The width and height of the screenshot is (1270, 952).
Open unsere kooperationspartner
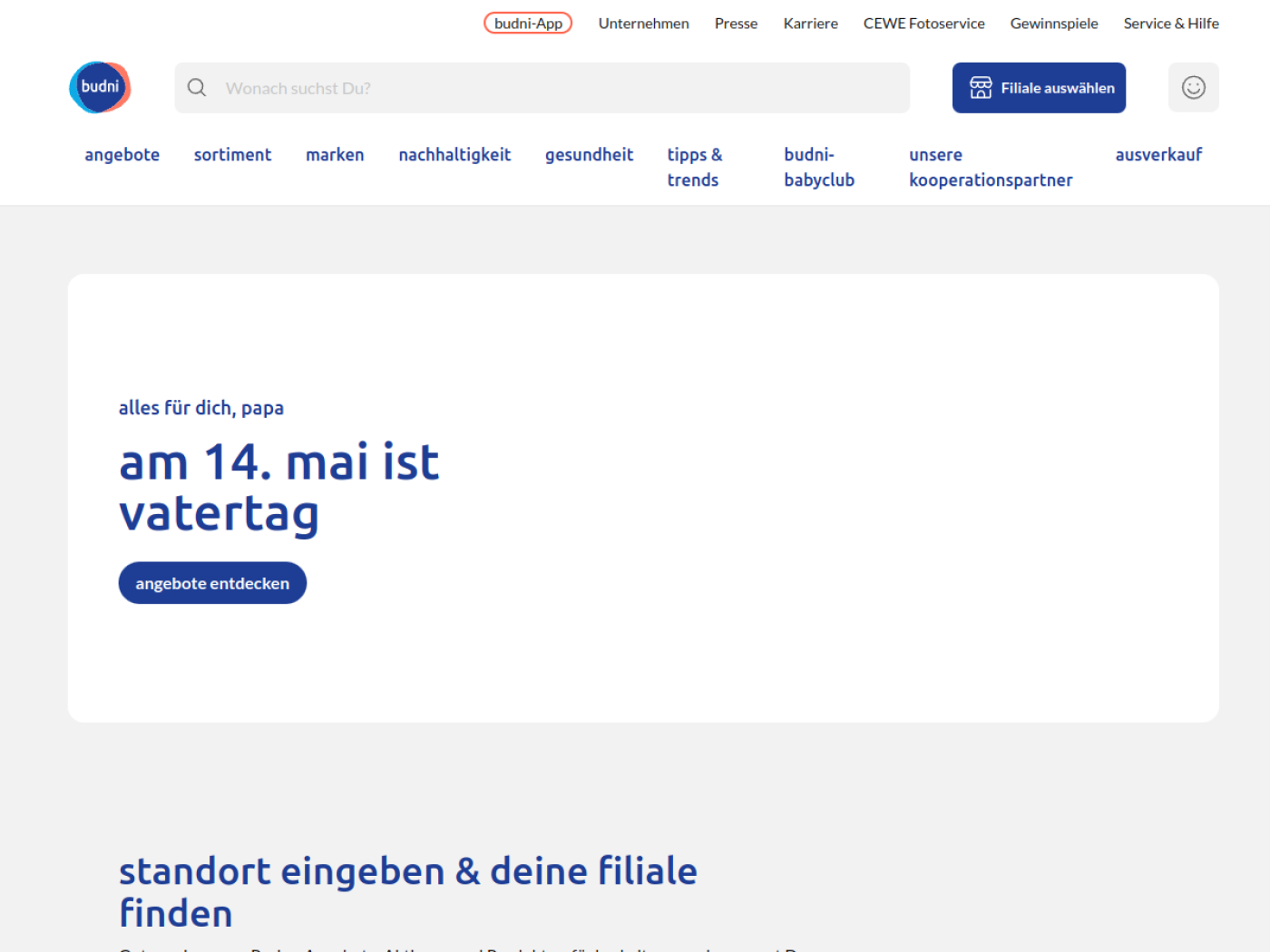pos(991,167)
